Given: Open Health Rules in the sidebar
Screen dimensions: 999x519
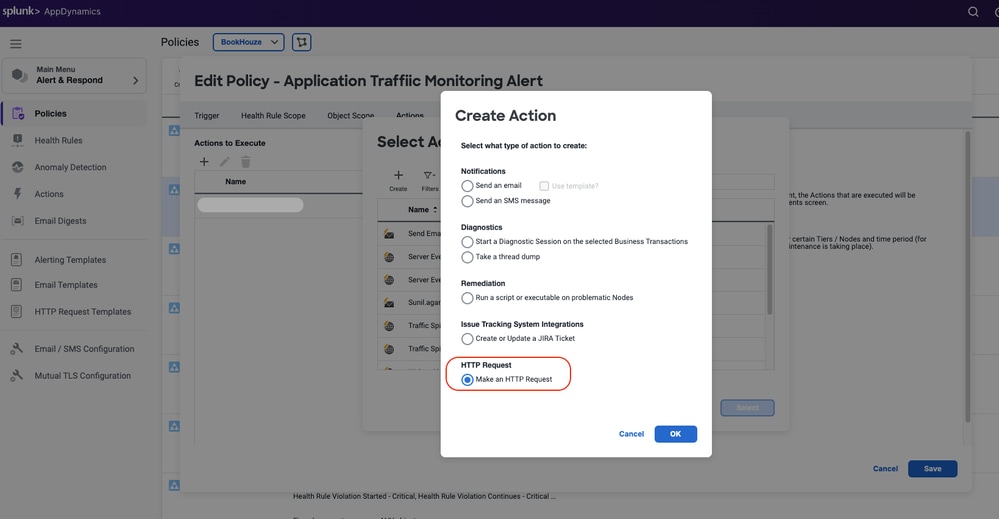Looking at the screenshot, I should (58, 140).
